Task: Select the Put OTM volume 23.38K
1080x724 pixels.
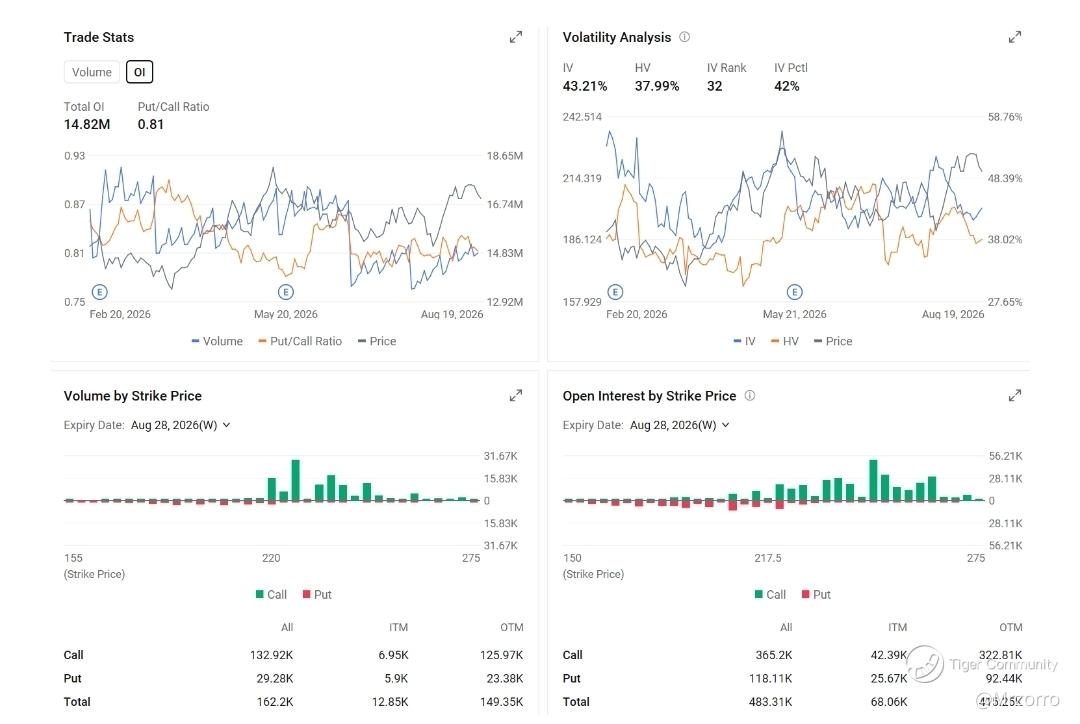Action: [x=505, y=679]
